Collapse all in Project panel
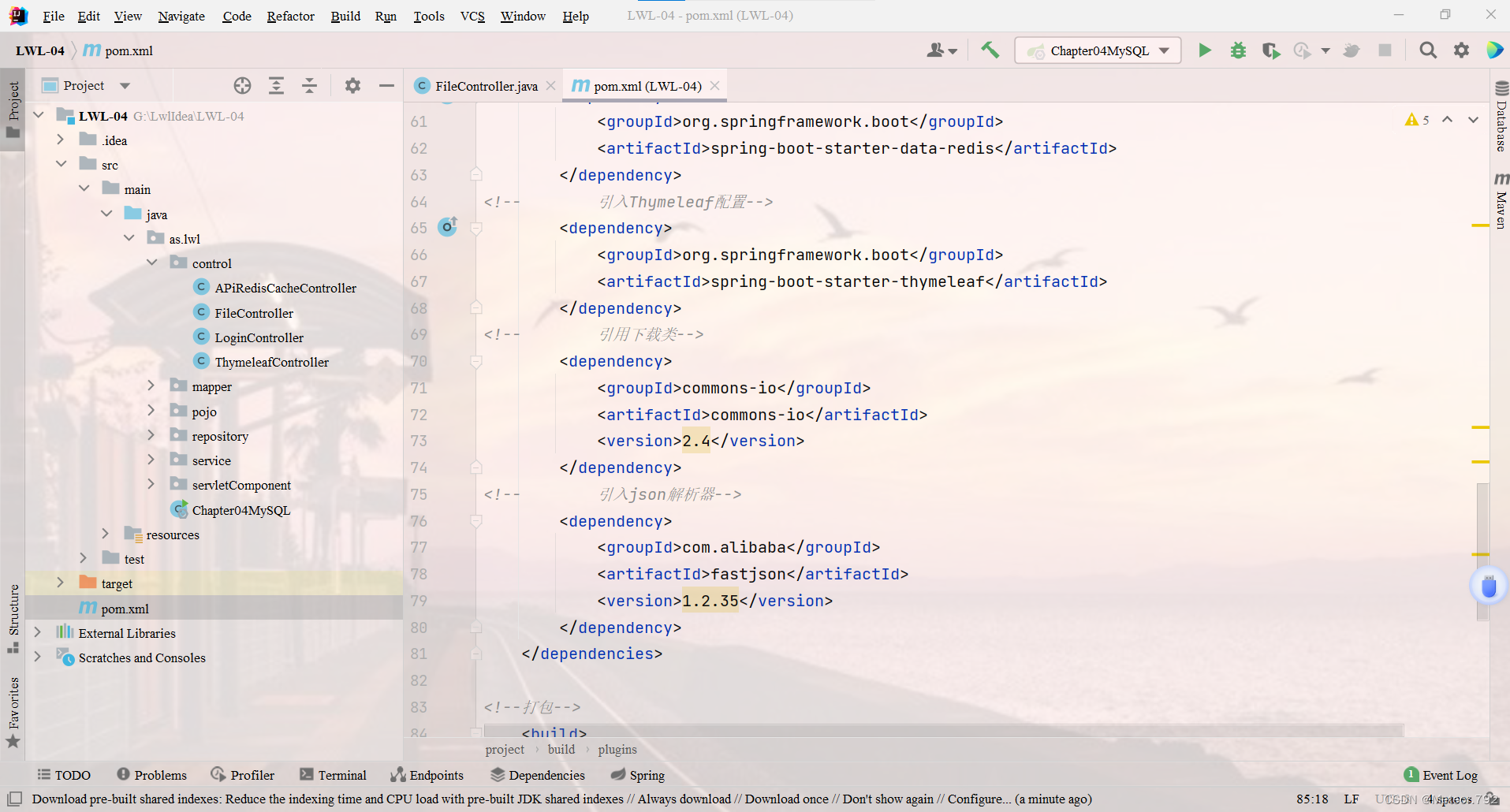Viewport: 1510px width, 812px height. pyautogui.click(x=309, y=86)
